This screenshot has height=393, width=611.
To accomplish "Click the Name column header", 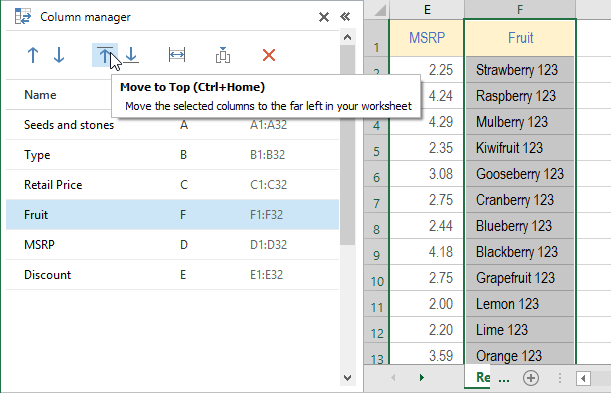I will [x=40, y=95].
